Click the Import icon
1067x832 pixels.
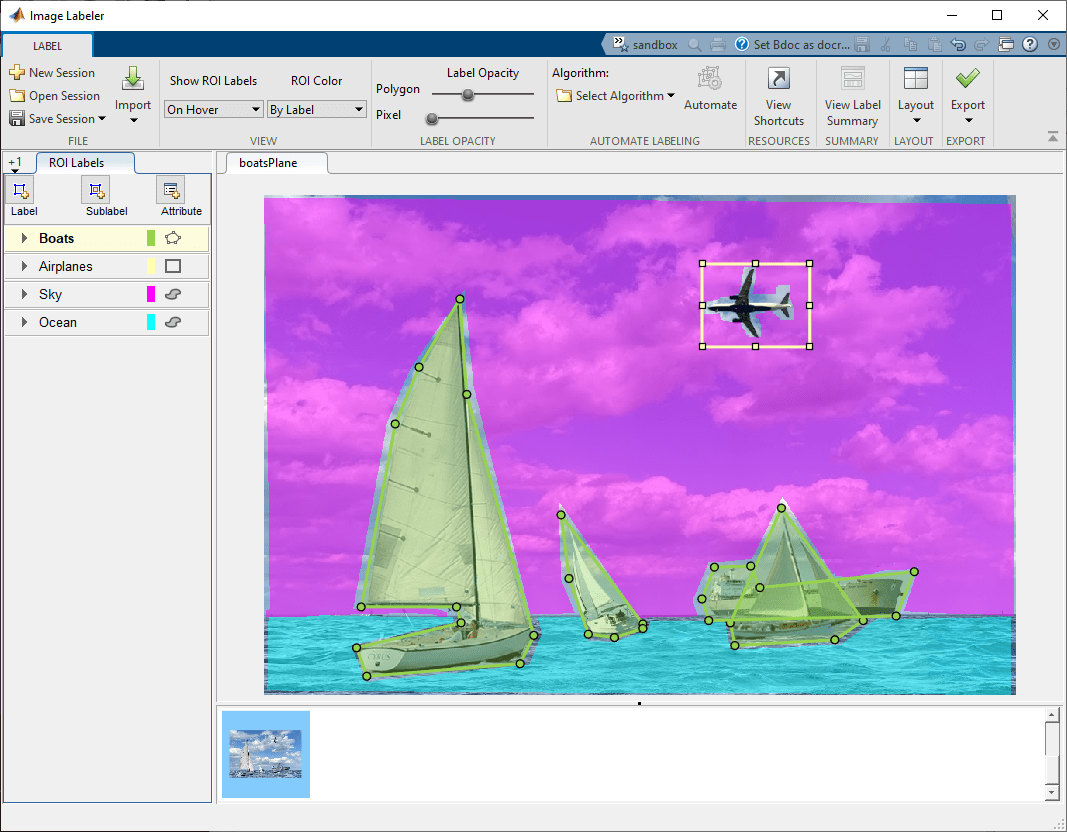[132, 80]
